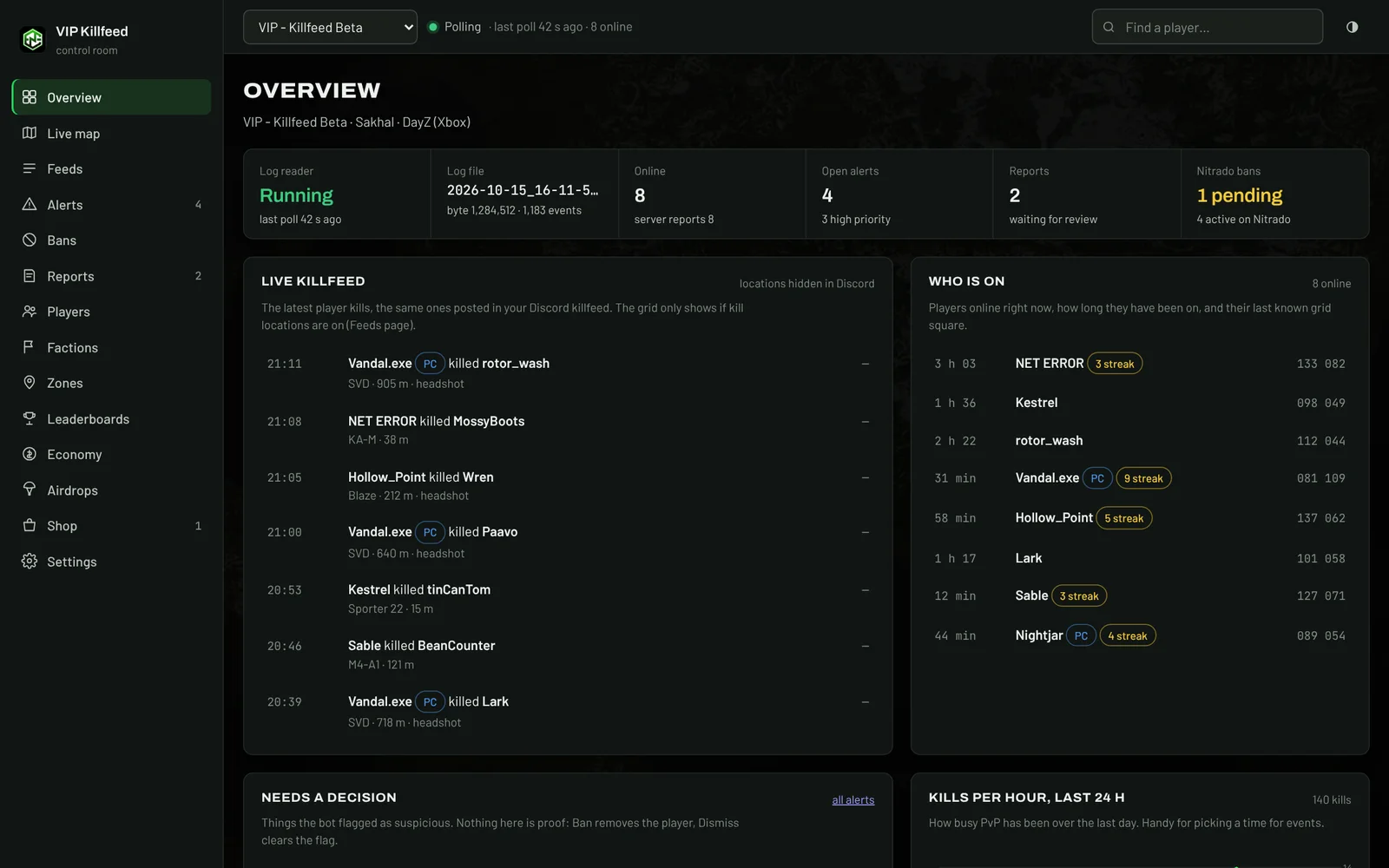Screen dimensions: 1389x868
Task: Click the PC badge on 21:11 killfeed entry
Action: [430, 364]
